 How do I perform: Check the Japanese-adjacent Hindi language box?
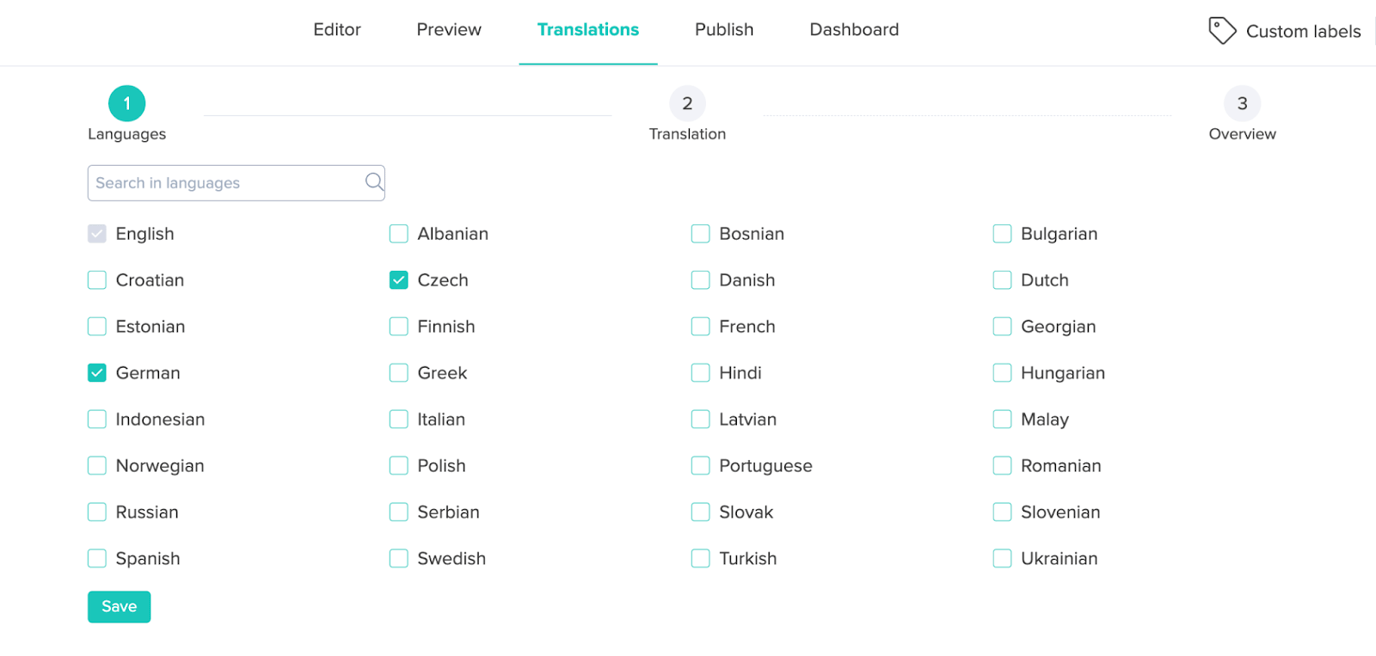click(700, 372)
